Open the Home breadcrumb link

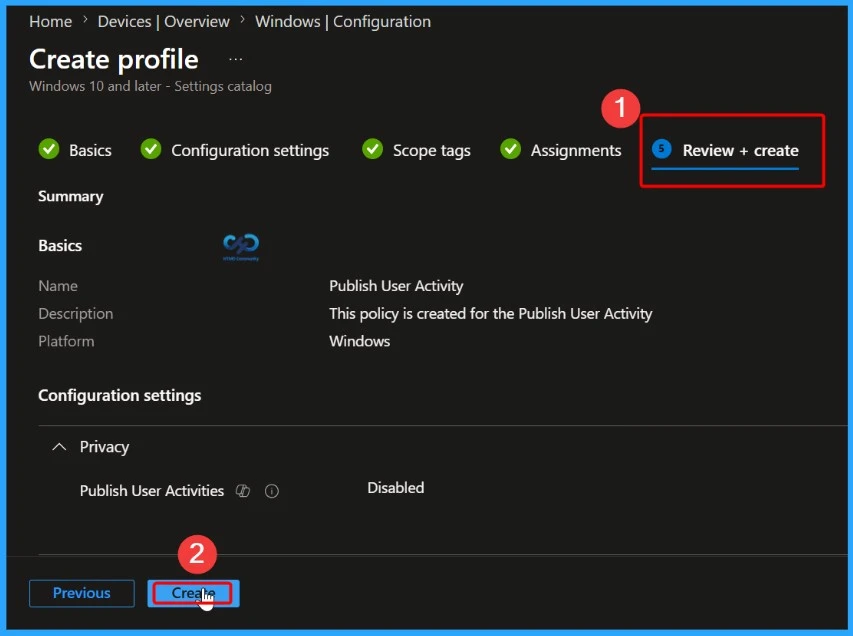click(51, 22)
